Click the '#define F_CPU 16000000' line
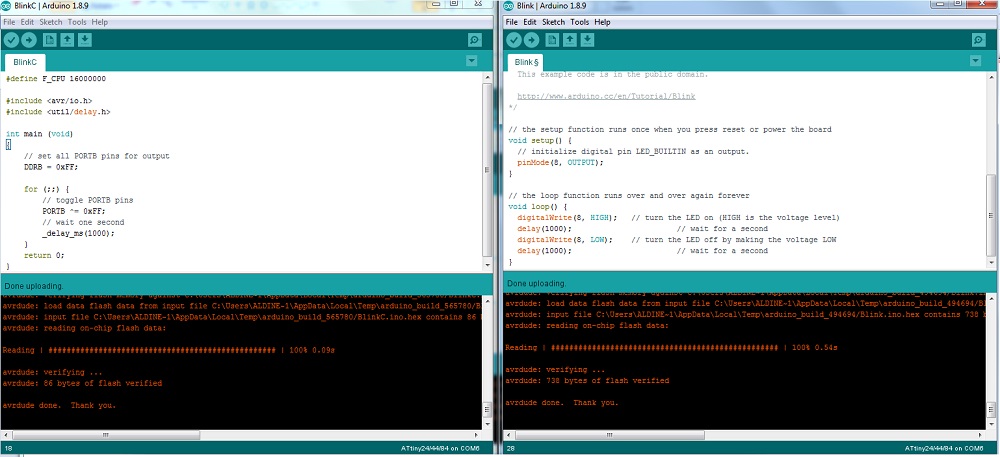Viewport: 1000px width, 457px height. point(56,79)
